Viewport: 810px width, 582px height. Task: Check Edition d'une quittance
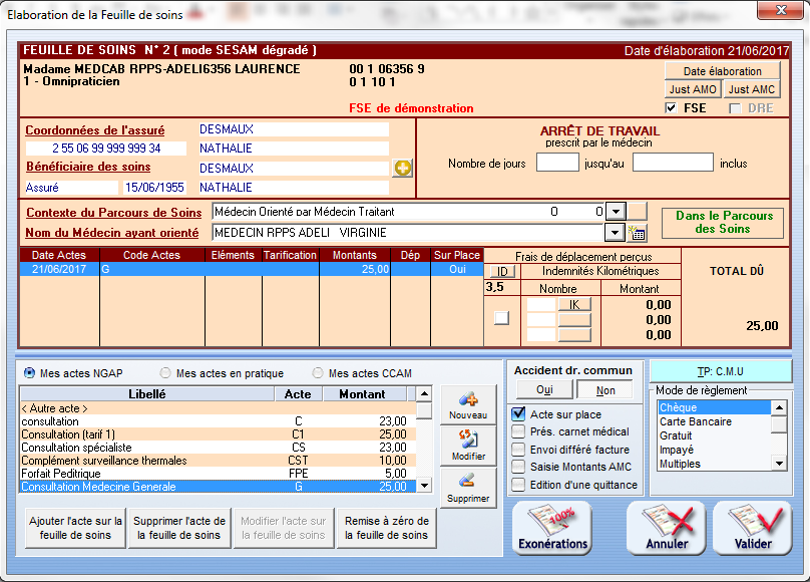518,485
